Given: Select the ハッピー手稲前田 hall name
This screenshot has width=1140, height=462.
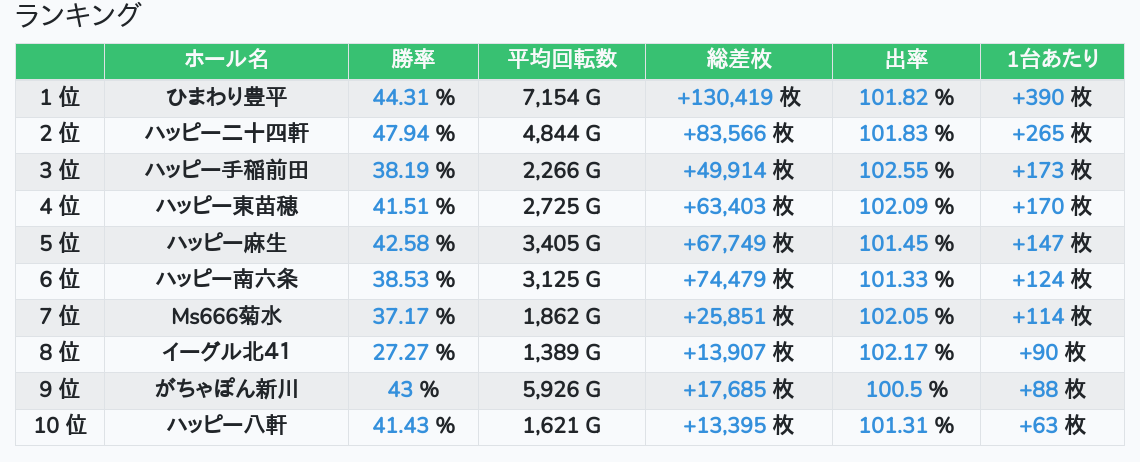Looking at the screenshot, I should [x=227, y=171].
